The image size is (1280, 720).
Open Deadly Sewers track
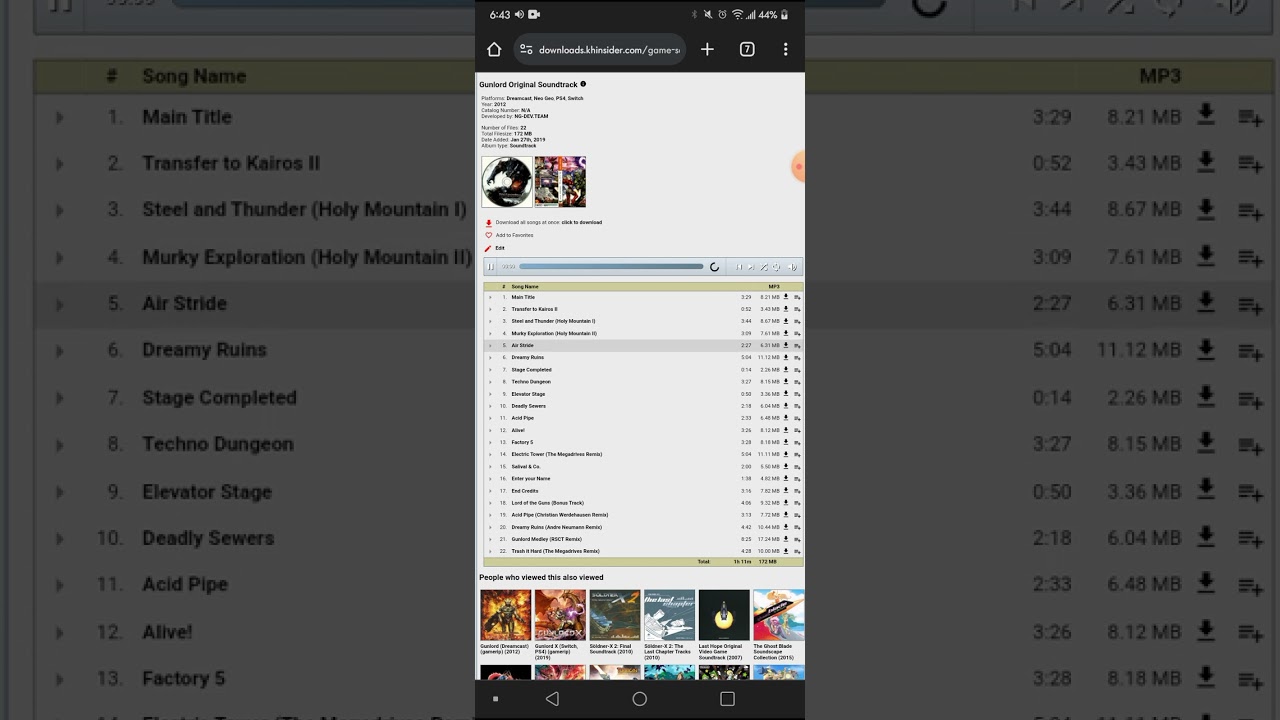(x=529, y=406)
